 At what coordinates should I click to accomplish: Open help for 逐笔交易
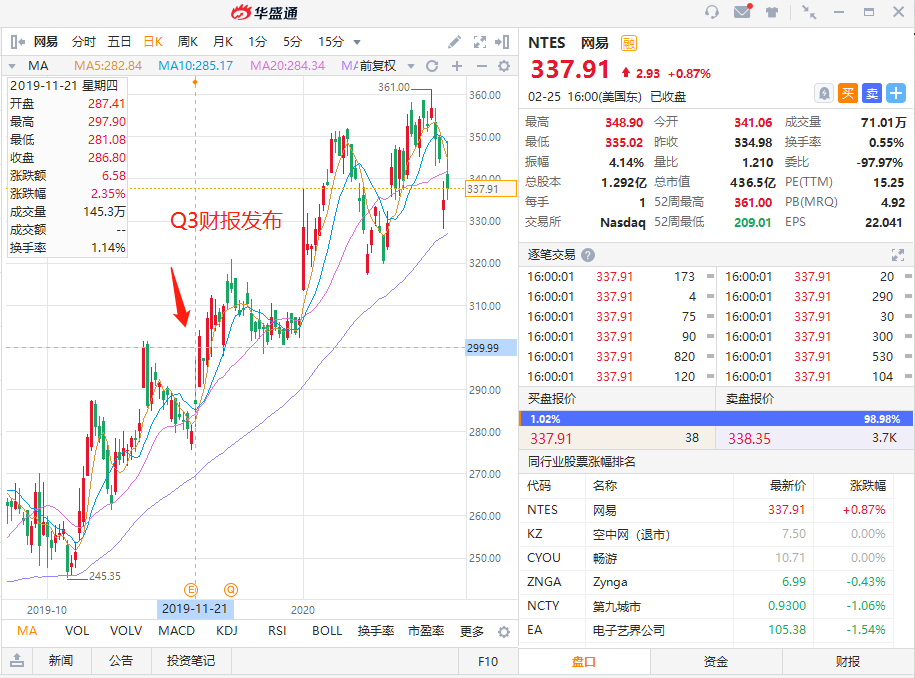[588, 255]
